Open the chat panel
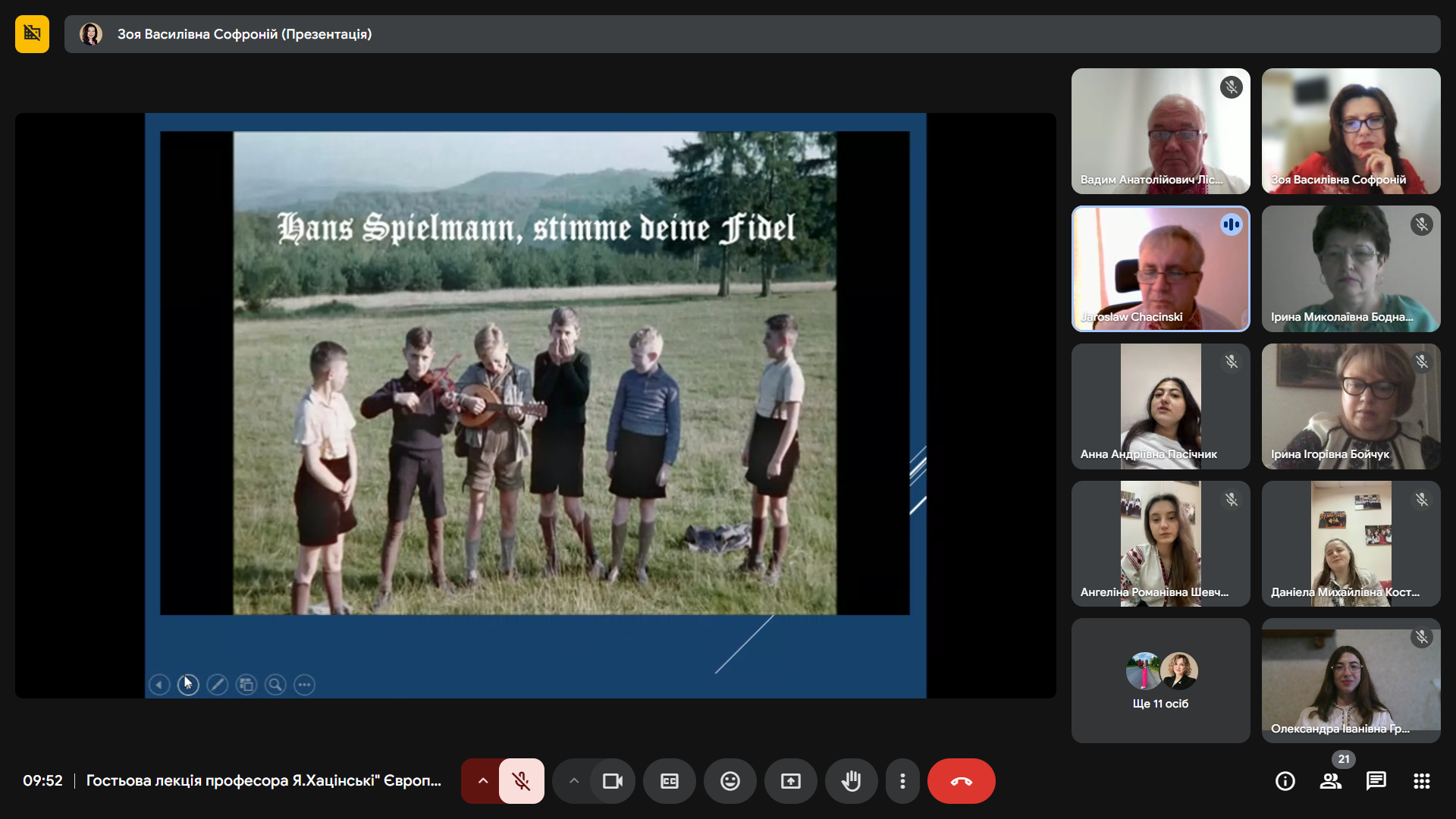 click(x=1376, y=781)
